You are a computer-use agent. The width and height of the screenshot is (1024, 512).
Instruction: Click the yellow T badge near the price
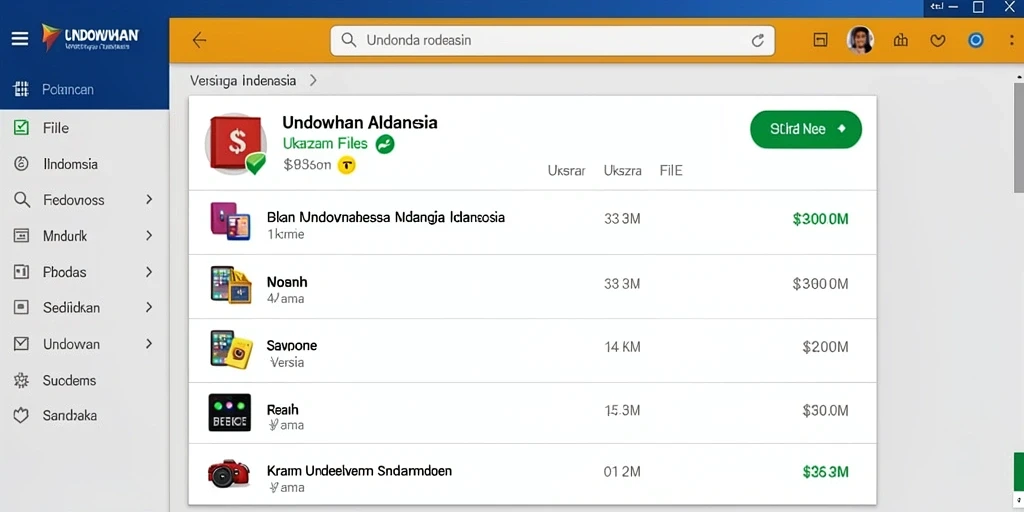(347, 165)
